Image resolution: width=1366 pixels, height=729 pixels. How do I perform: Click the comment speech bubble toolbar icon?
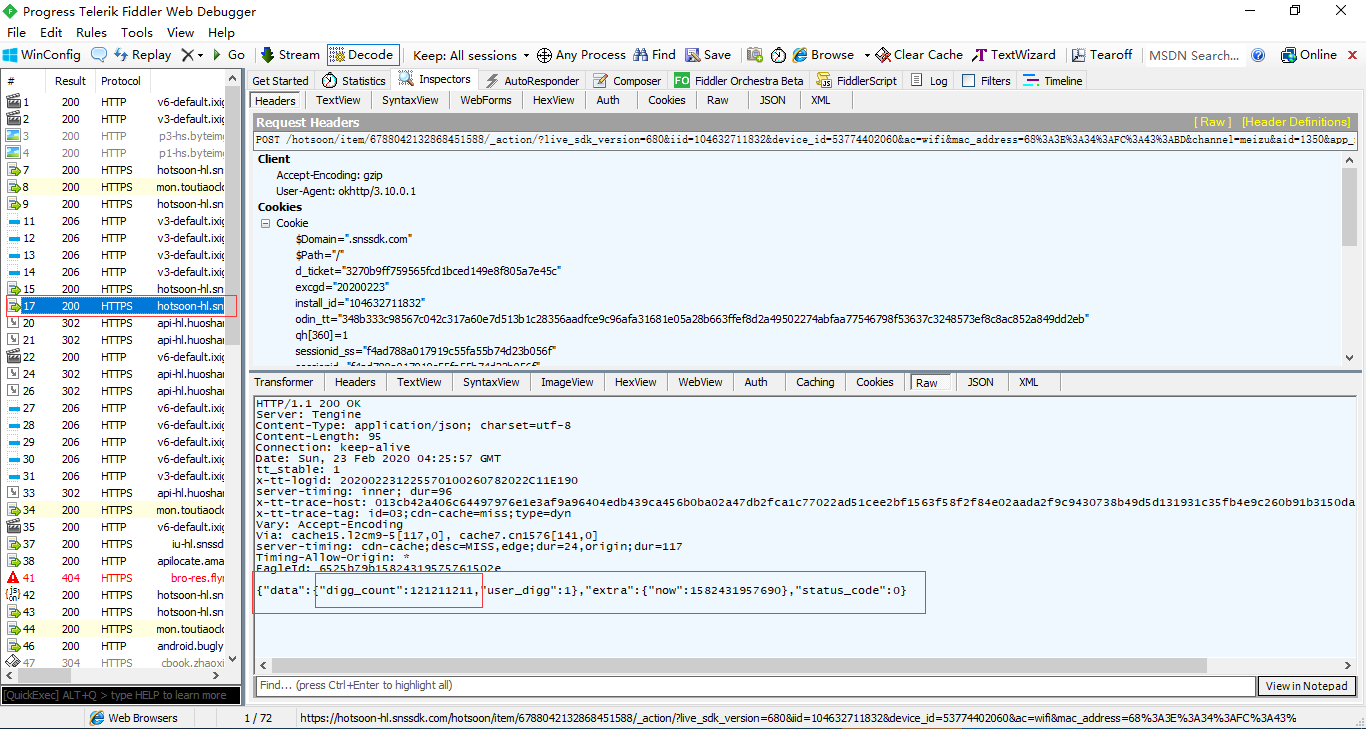99,55
